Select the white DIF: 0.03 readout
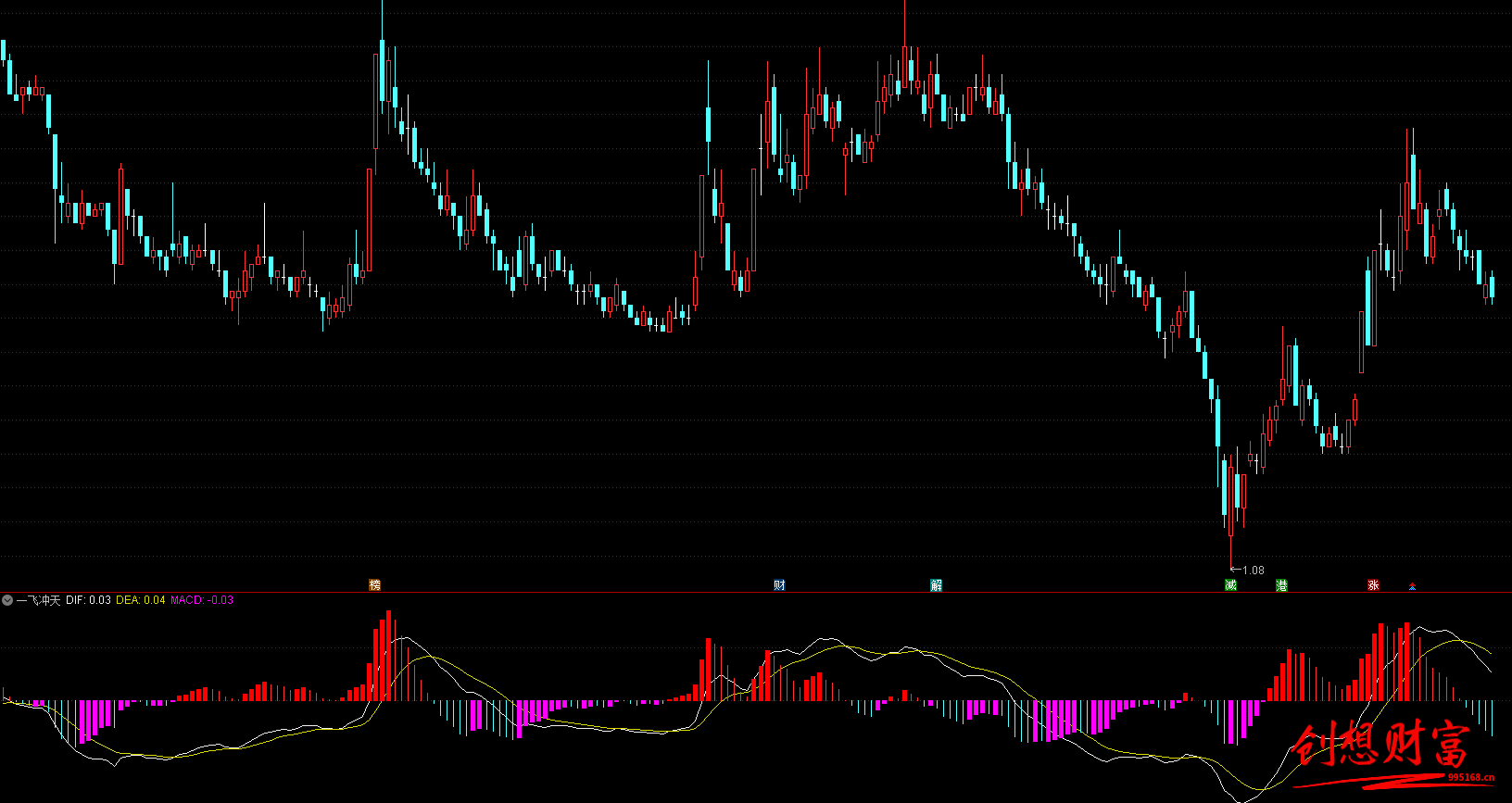 pyautogui.click(x=88, y=600)
